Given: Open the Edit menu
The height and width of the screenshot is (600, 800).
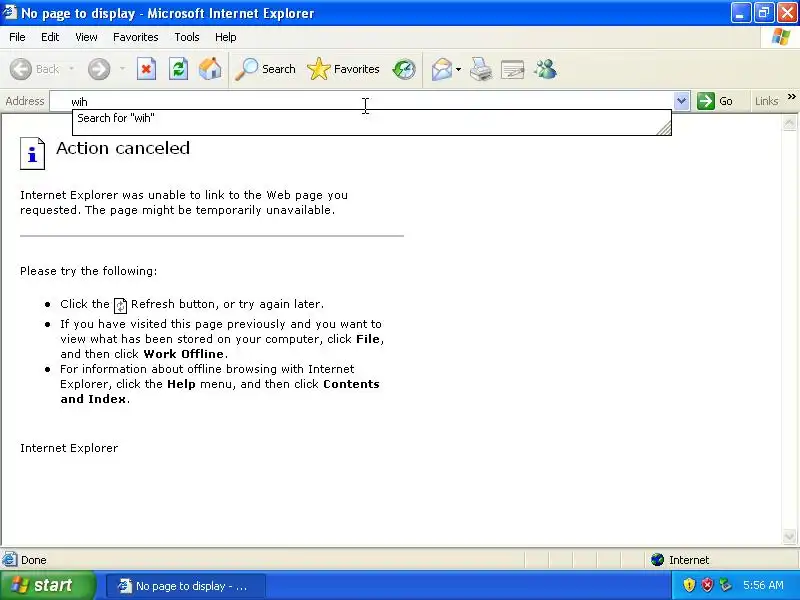Looking at the screenshot, I should pos(50,37).
